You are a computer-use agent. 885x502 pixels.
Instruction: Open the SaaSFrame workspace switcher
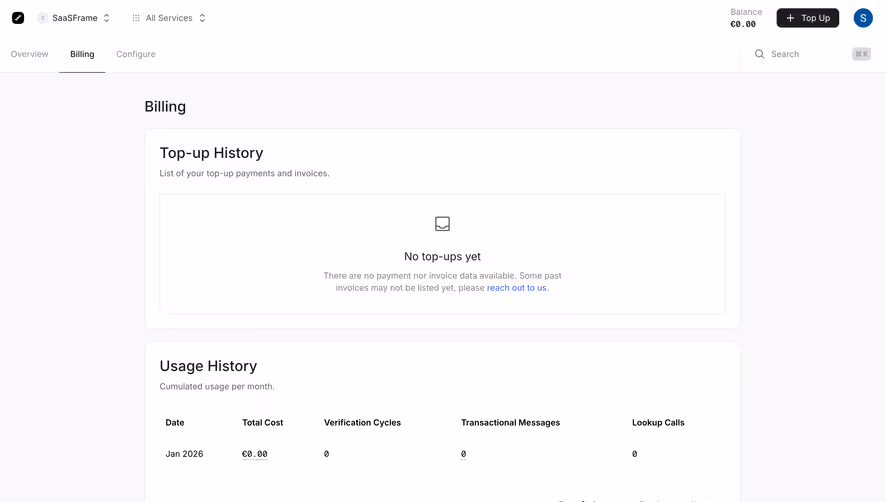73,18
